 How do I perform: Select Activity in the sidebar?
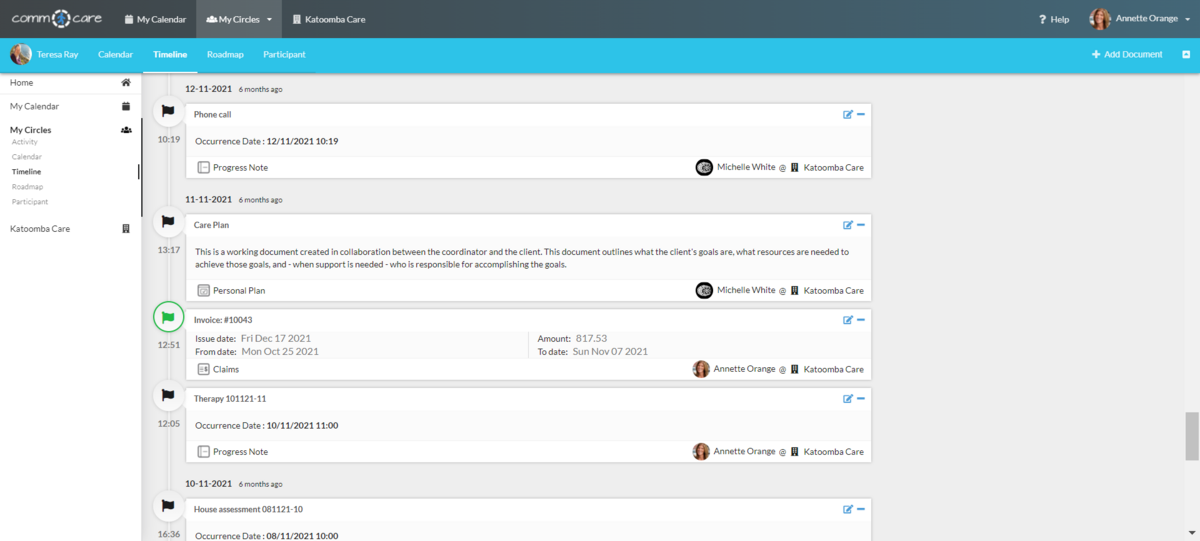(x=25, y=142)
